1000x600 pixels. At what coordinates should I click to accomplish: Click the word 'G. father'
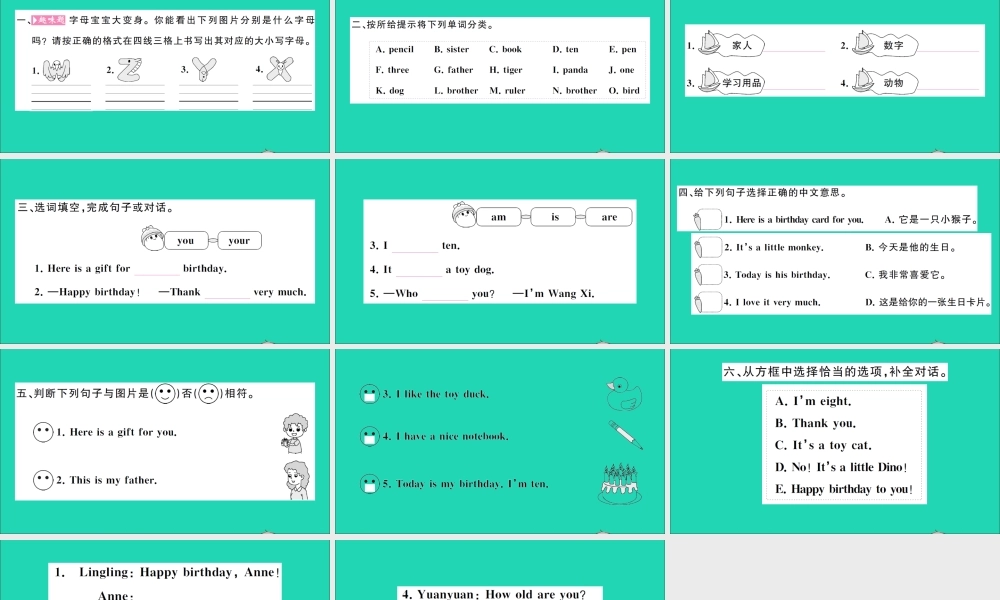[x=453, y=70]
